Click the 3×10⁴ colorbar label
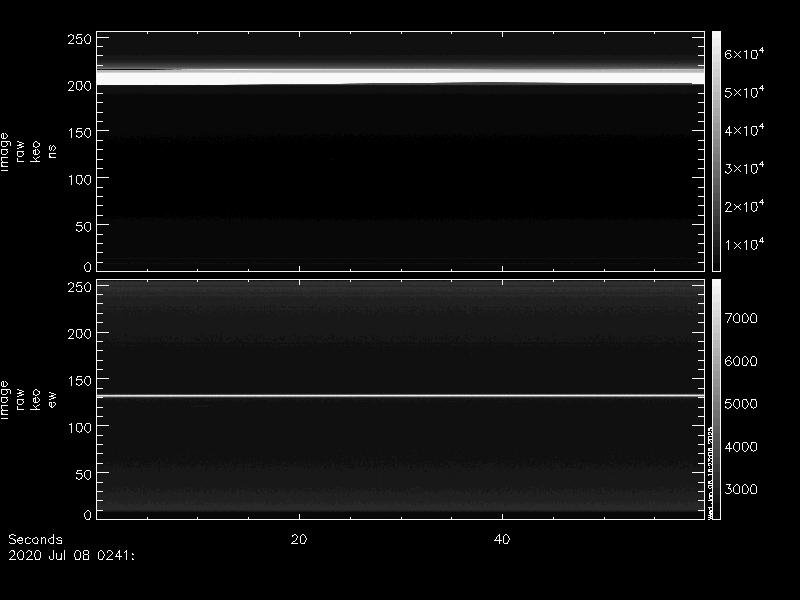This screenshot has height=600, width=800. tap(744, 169)
